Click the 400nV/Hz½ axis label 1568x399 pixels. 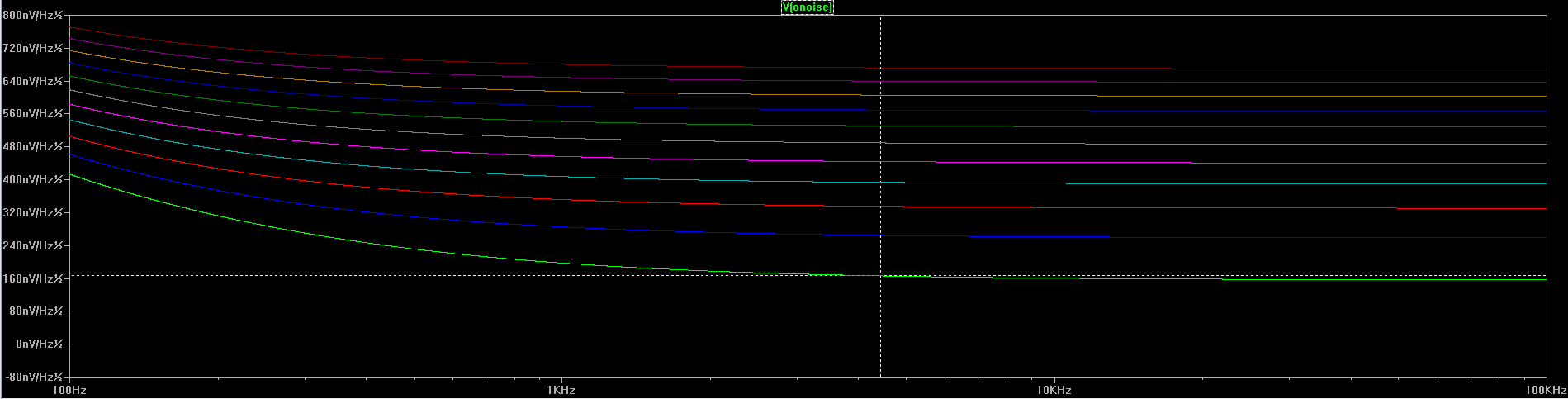(31, 180)
